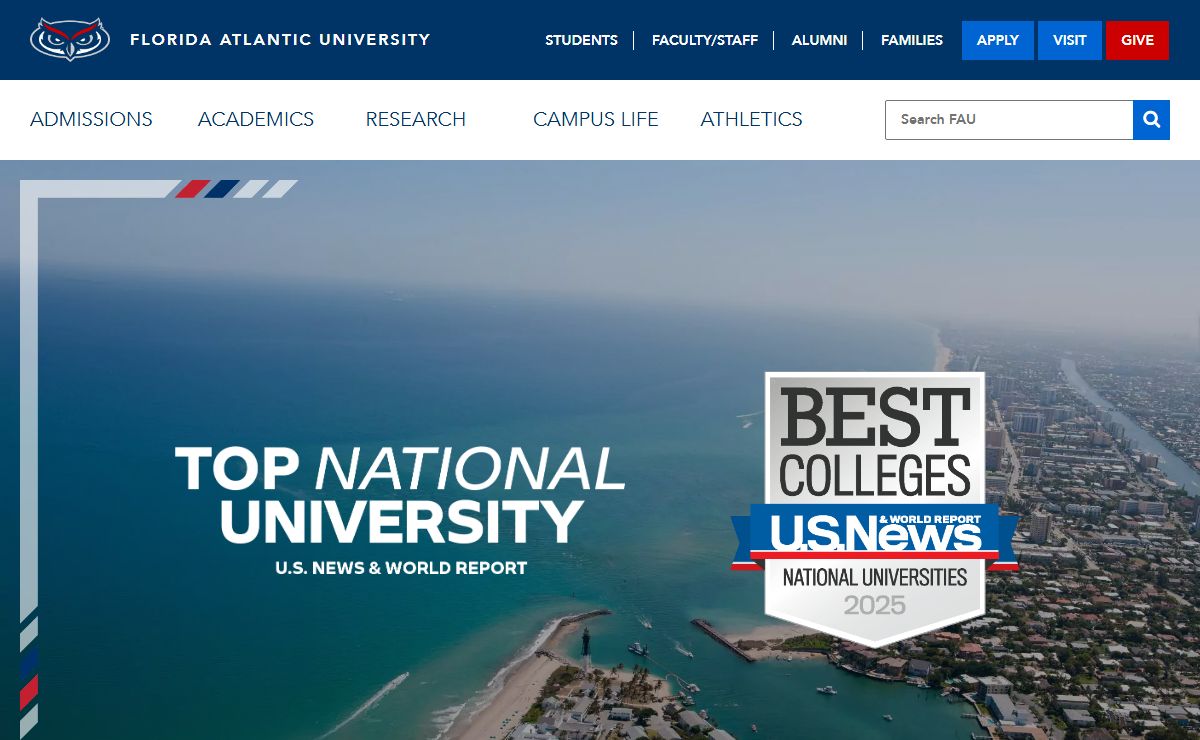Go to the Alumni page
This screenshot has height=740, width=1200.
(x=819, y=40)
